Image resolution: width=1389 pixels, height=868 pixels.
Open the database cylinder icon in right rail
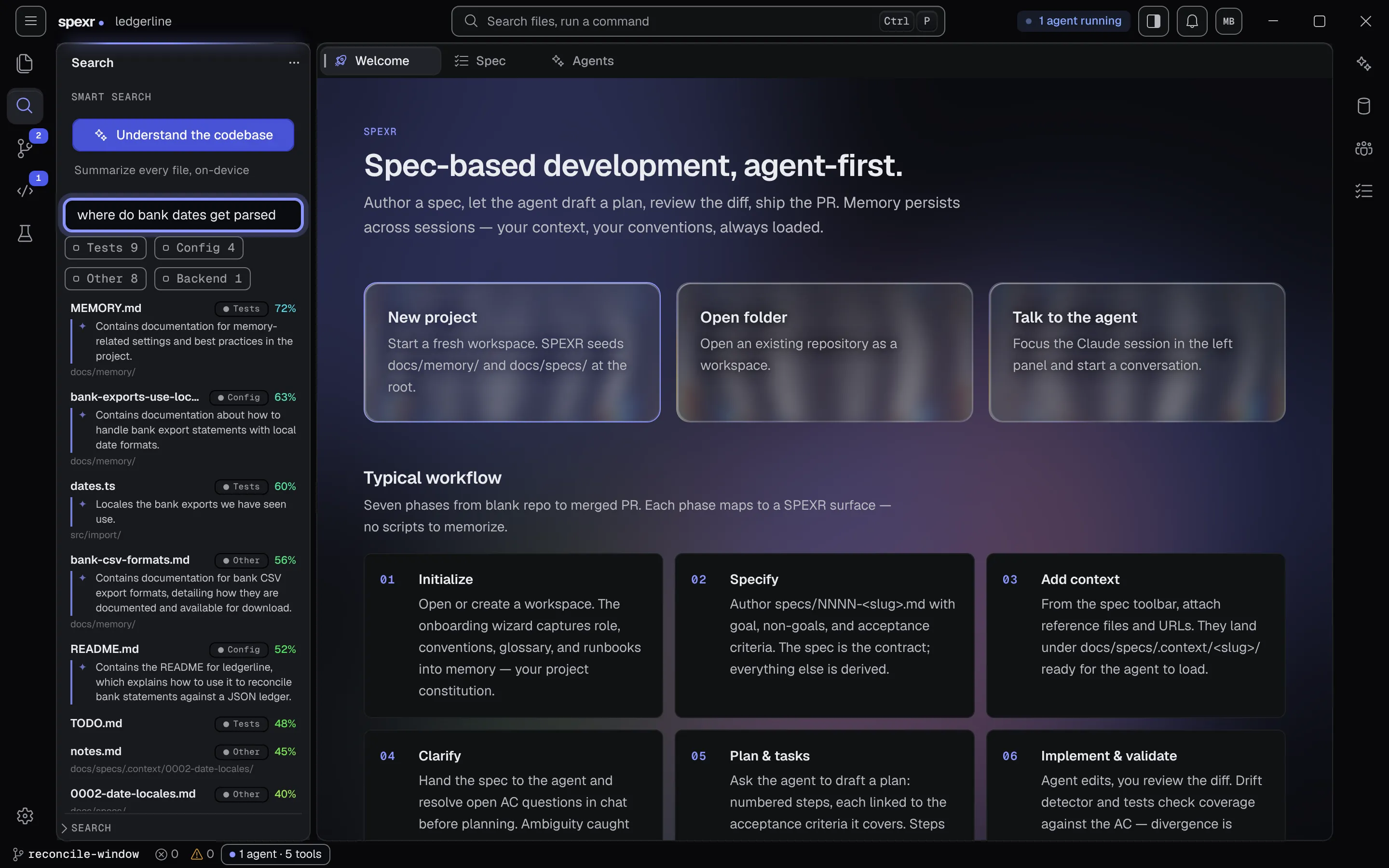pyautogui.click(x=1364, y=106)
